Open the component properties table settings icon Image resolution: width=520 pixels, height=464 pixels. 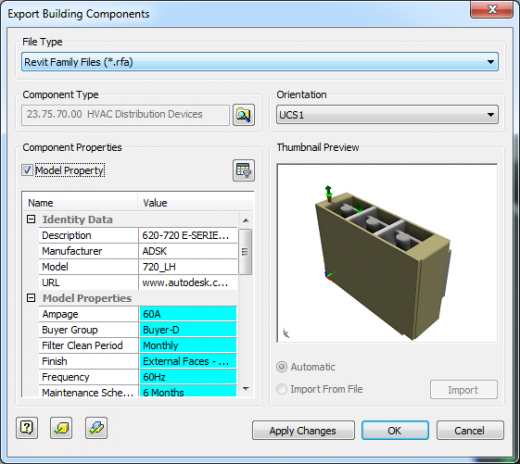pos(244,170)
